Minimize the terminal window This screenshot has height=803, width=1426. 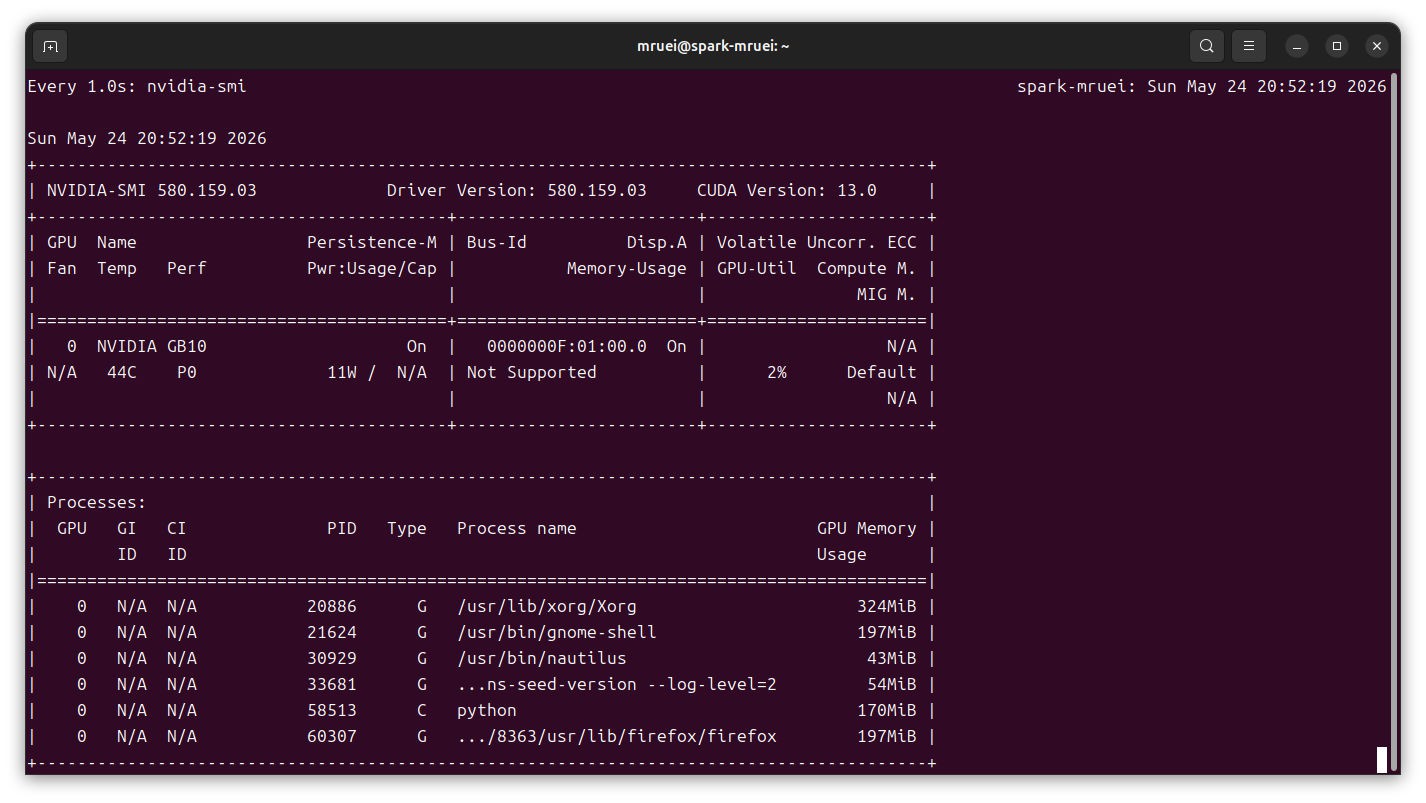(1297, 46)
